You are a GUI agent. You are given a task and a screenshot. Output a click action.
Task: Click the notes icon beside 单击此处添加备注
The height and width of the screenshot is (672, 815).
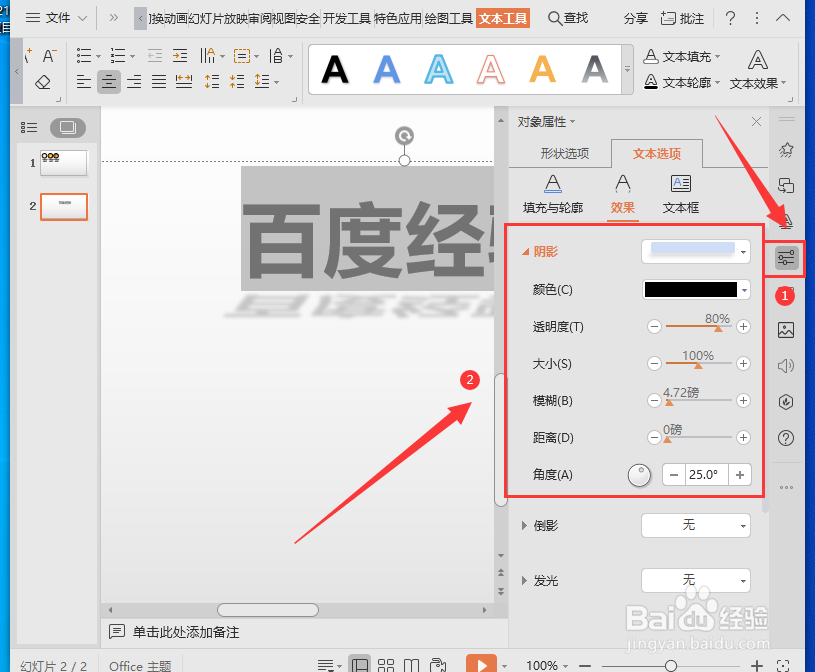116,631
